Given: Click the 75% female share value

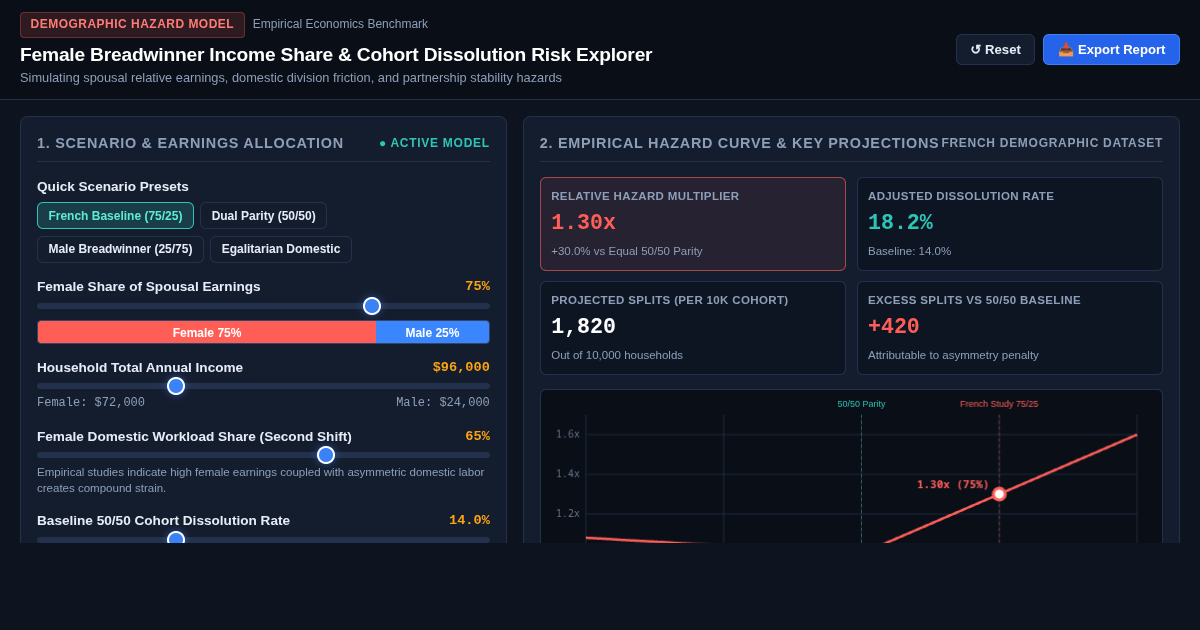Looking at the screenshot, I should pos(477,286).
